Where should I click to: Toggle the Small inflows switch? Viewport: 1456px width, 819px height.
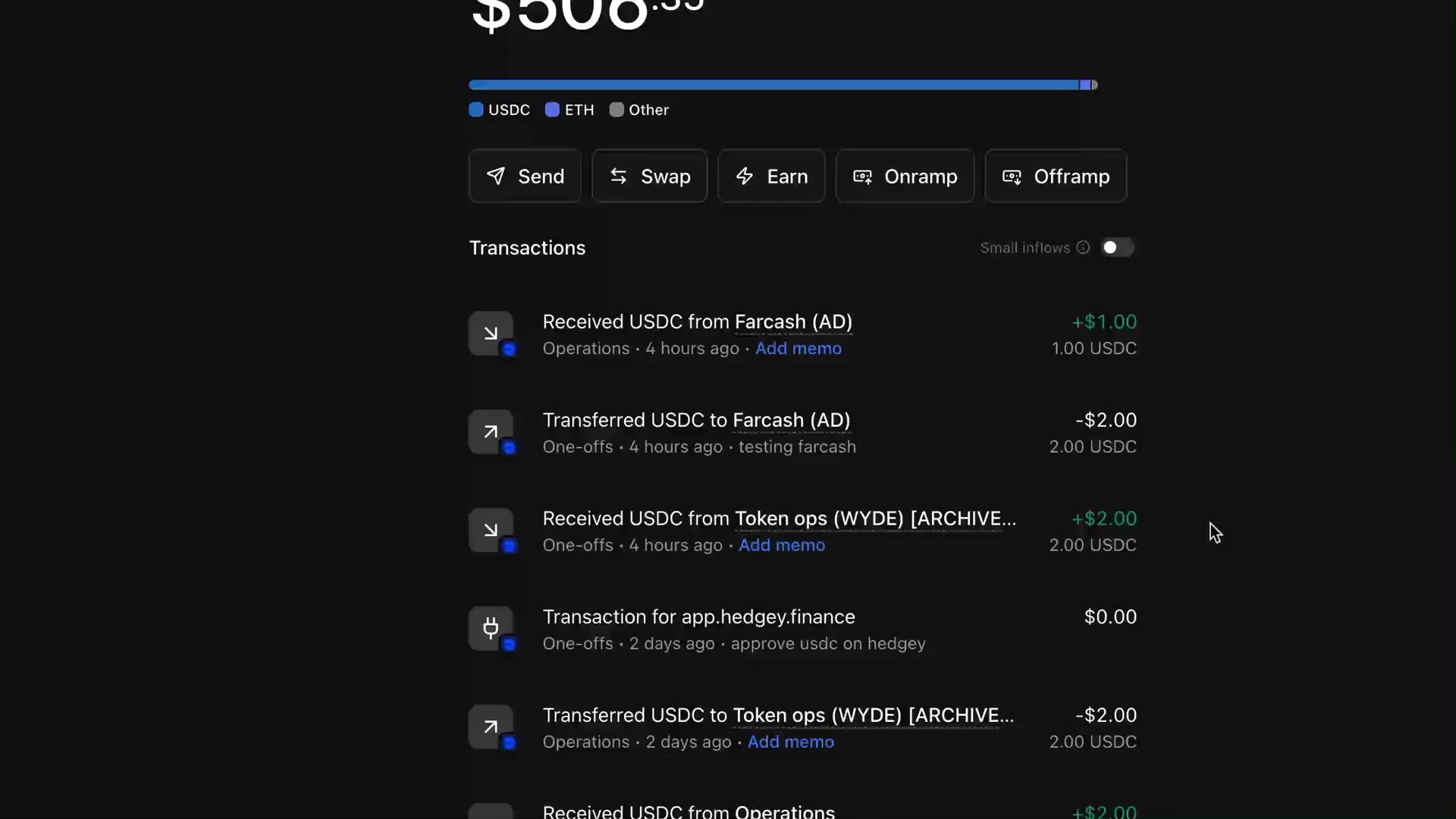point(1117,248)
